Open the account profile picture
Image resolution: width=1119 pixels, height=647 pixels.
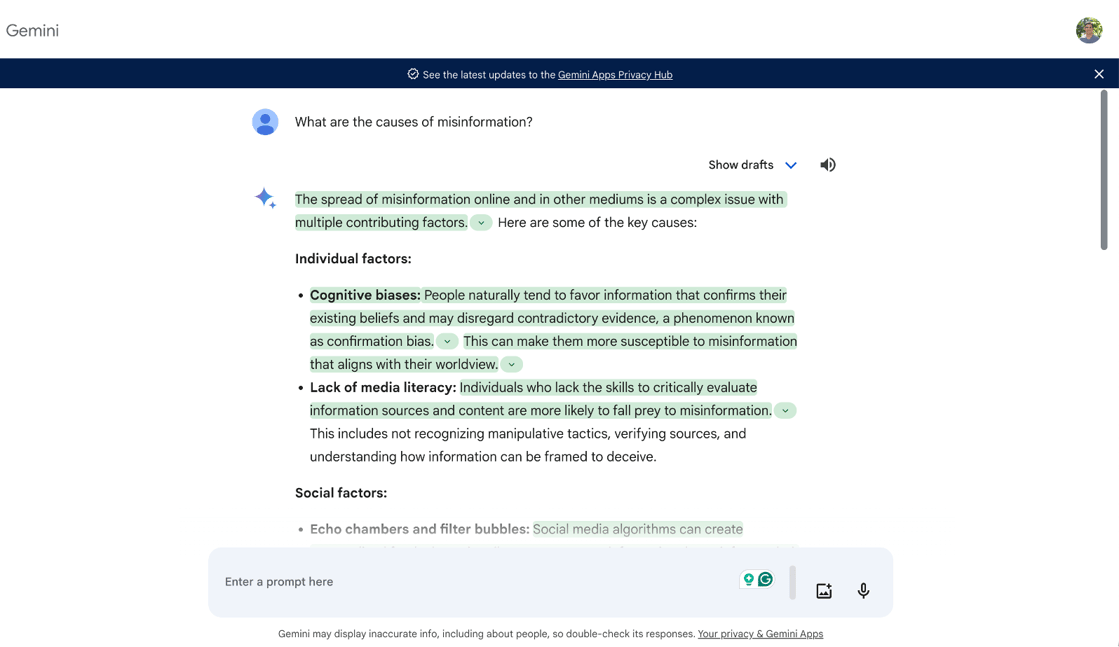[x=1088, y=30]
